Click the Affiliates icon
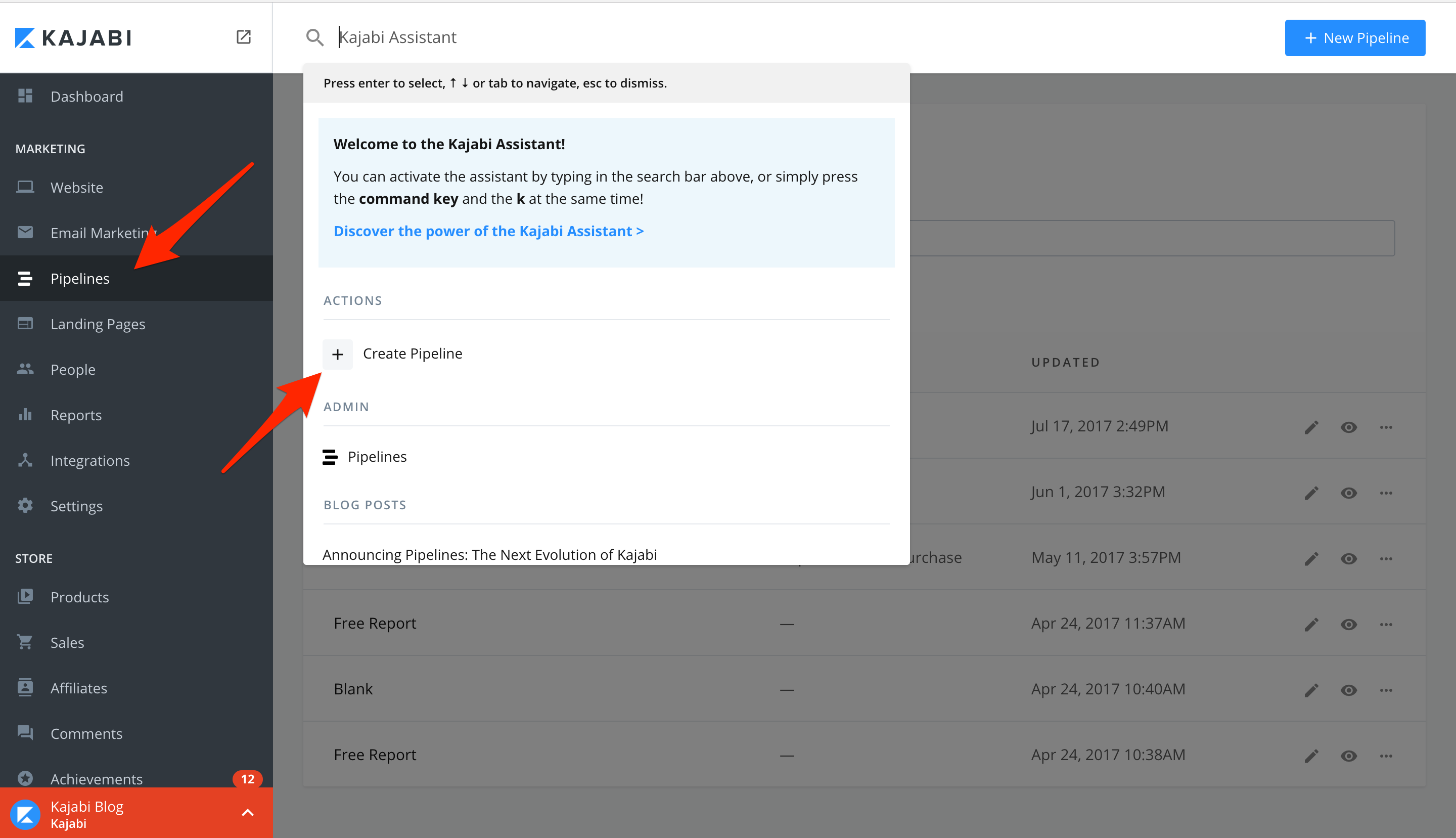The image size is (1456, 838). point(25,687)
